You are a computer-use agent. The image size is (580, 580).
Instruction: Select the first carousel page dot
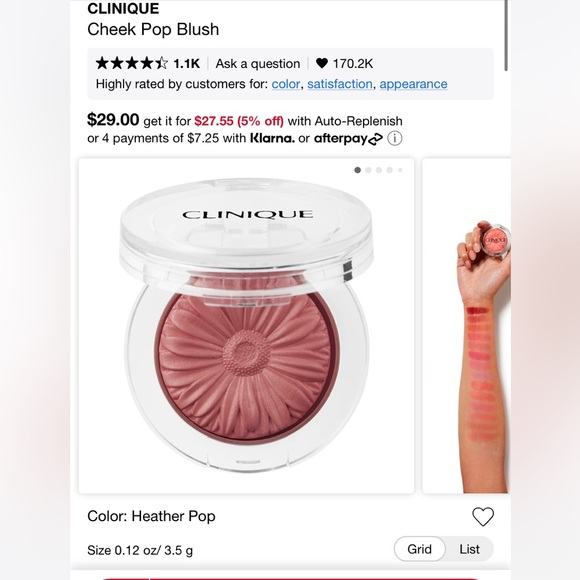(357, 170)
